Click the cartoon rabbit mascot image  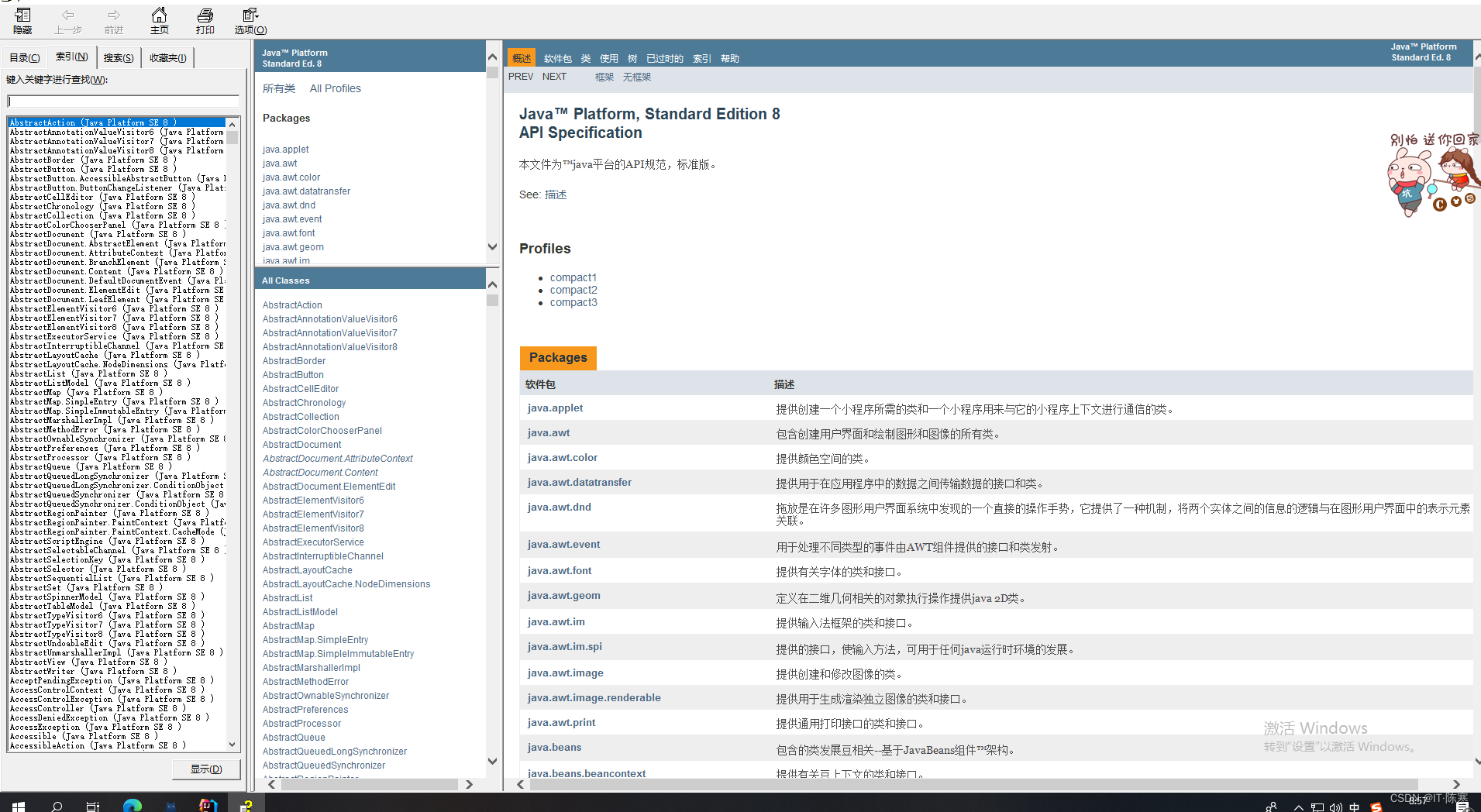(x=1409, y=182)
